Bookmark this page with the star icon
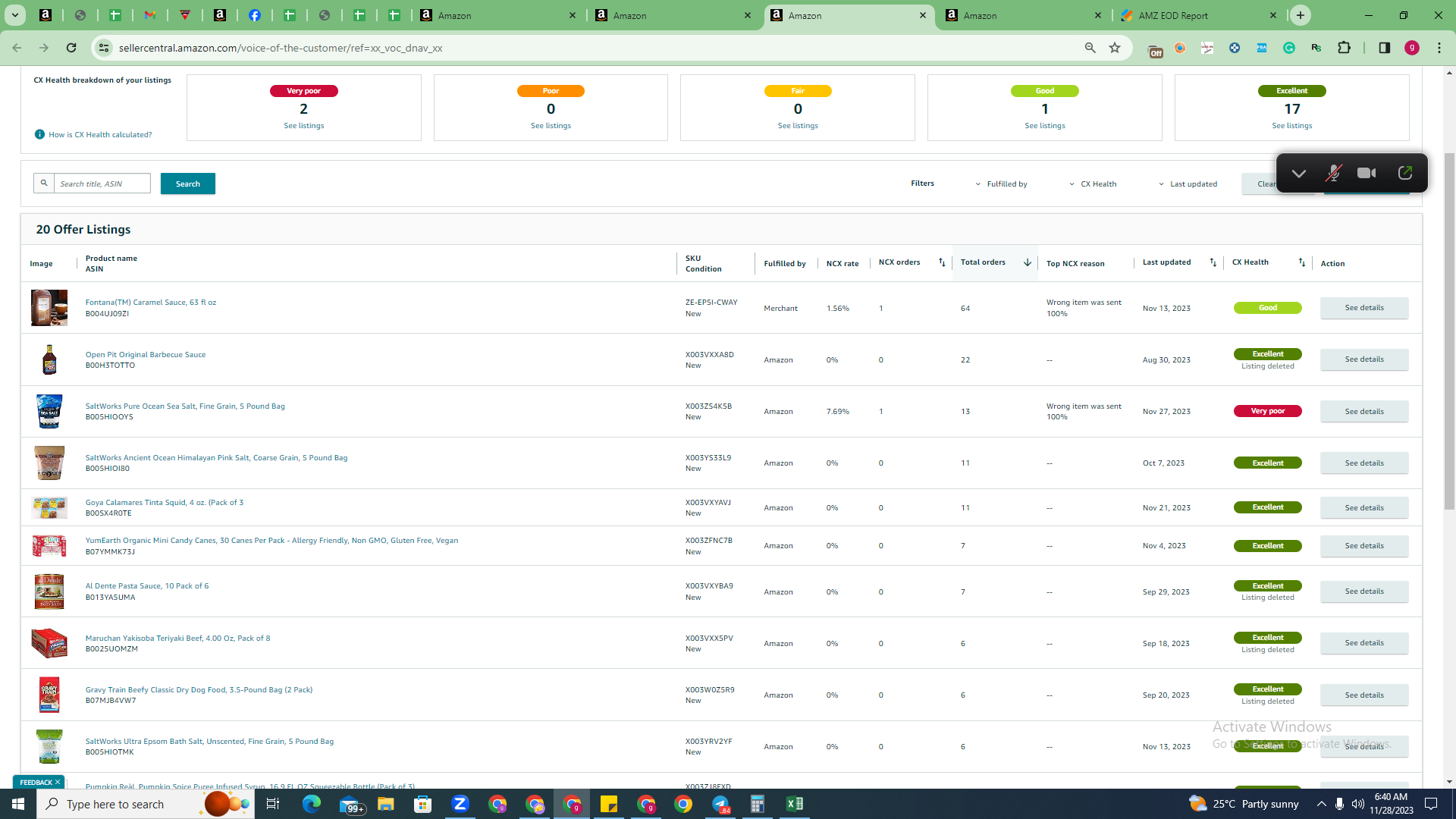The height and width of the screenshot is (819, 1456). pos(1115,48)
